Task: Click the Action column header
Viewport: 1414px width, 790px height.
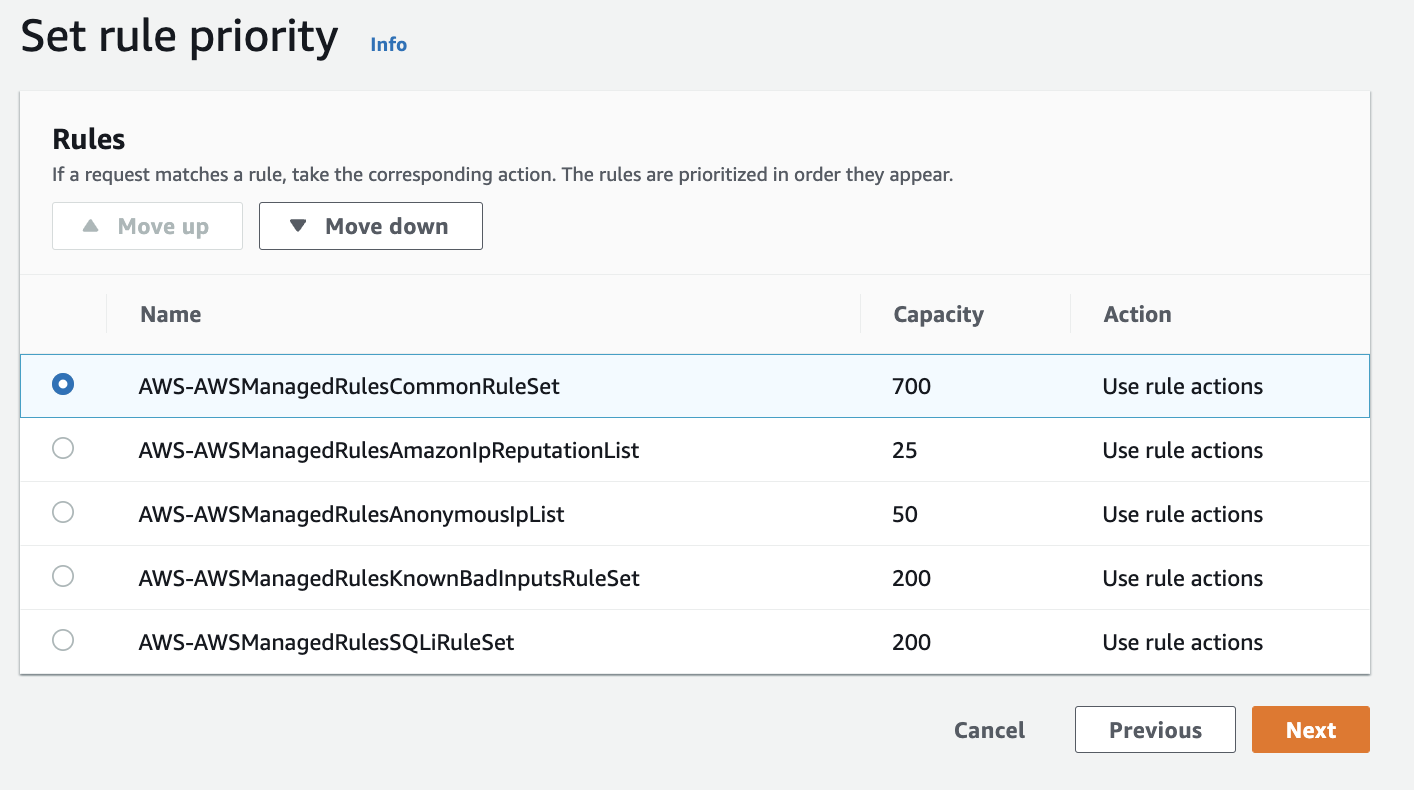Action: (x=1137, y=314)
